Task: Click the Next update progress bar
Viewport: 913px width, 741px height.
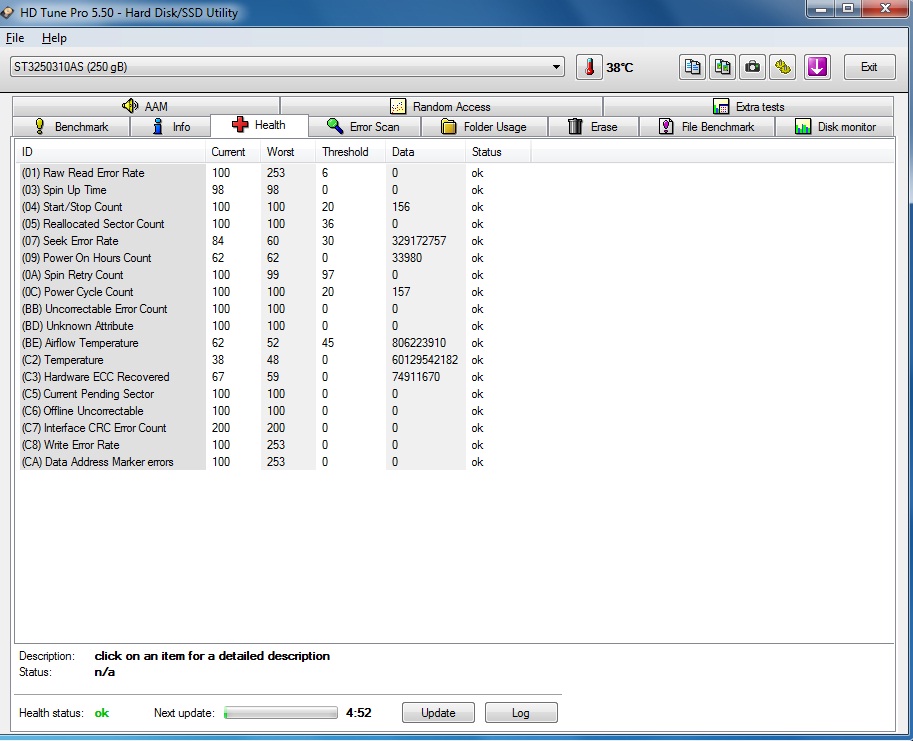Action: point(281,713)
